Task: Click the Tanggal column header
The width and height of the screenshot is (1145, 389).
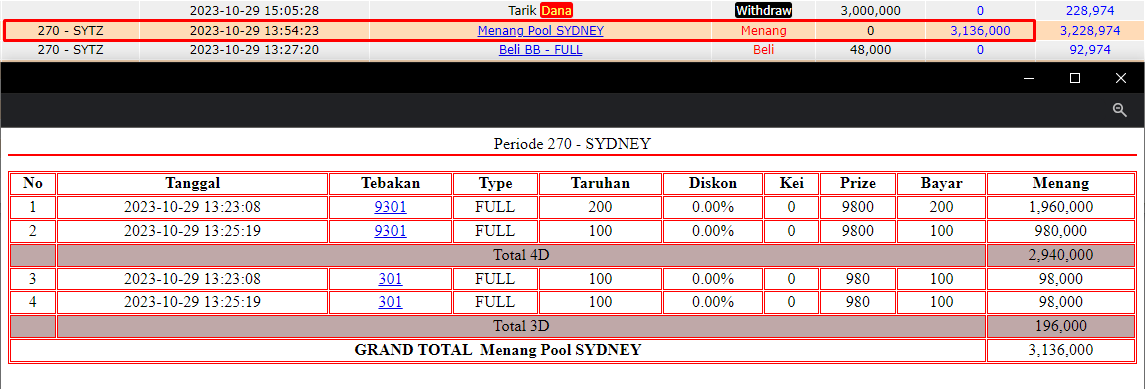Action: tap(193, 183)
